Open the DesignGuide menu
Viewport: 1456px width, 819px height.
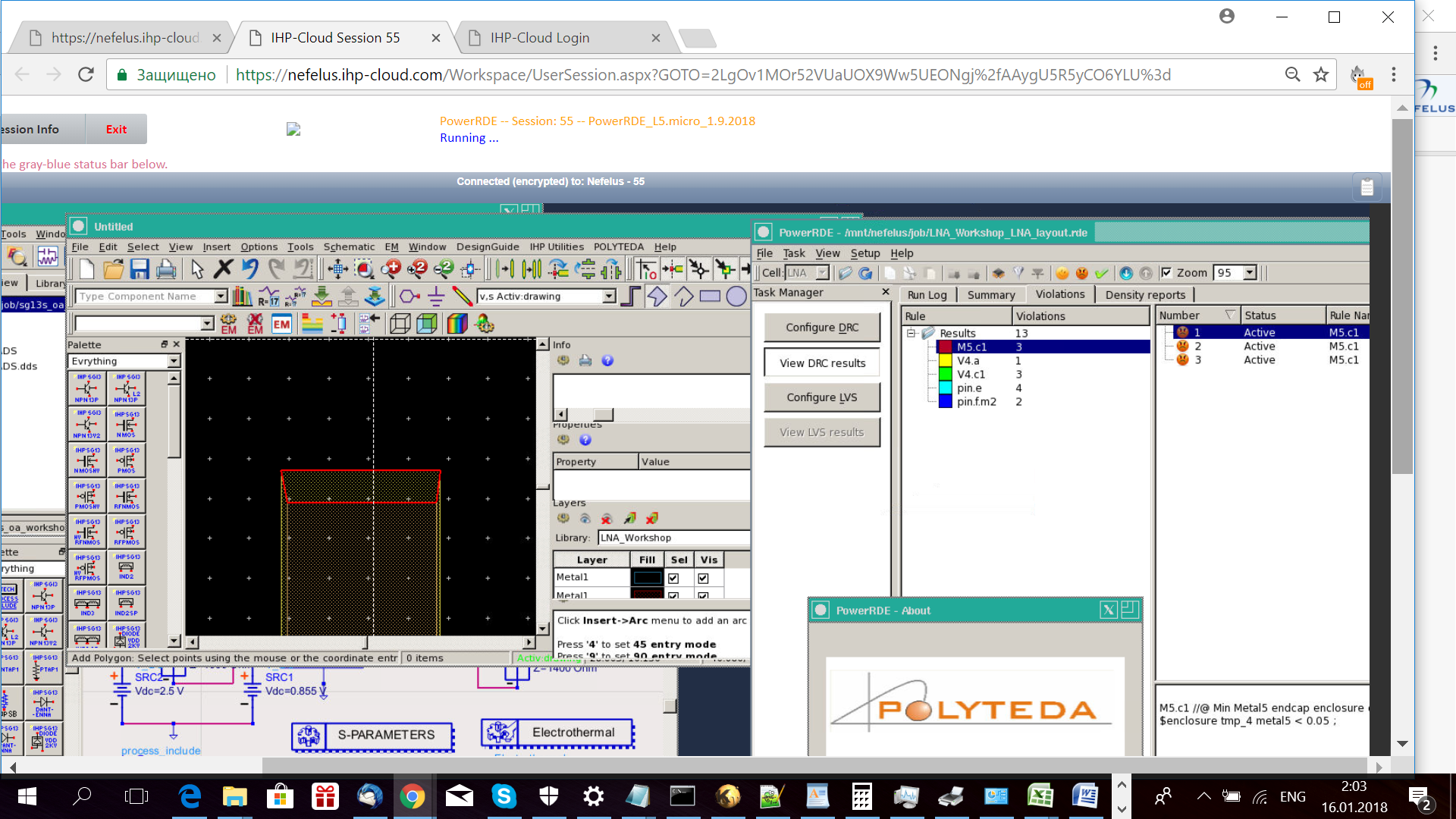487,246
